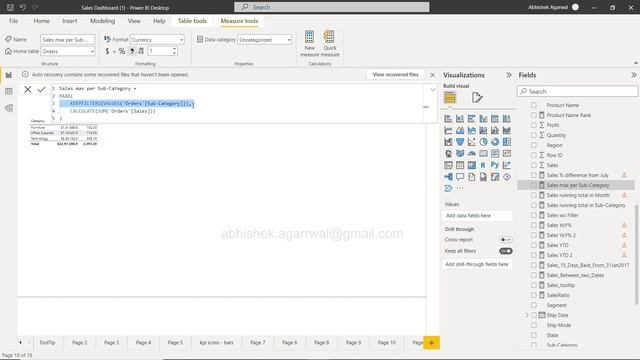The height and width of the screenshot is (360, 640).
Task: Choose funnel chart visual
Action: pos(460,142)
